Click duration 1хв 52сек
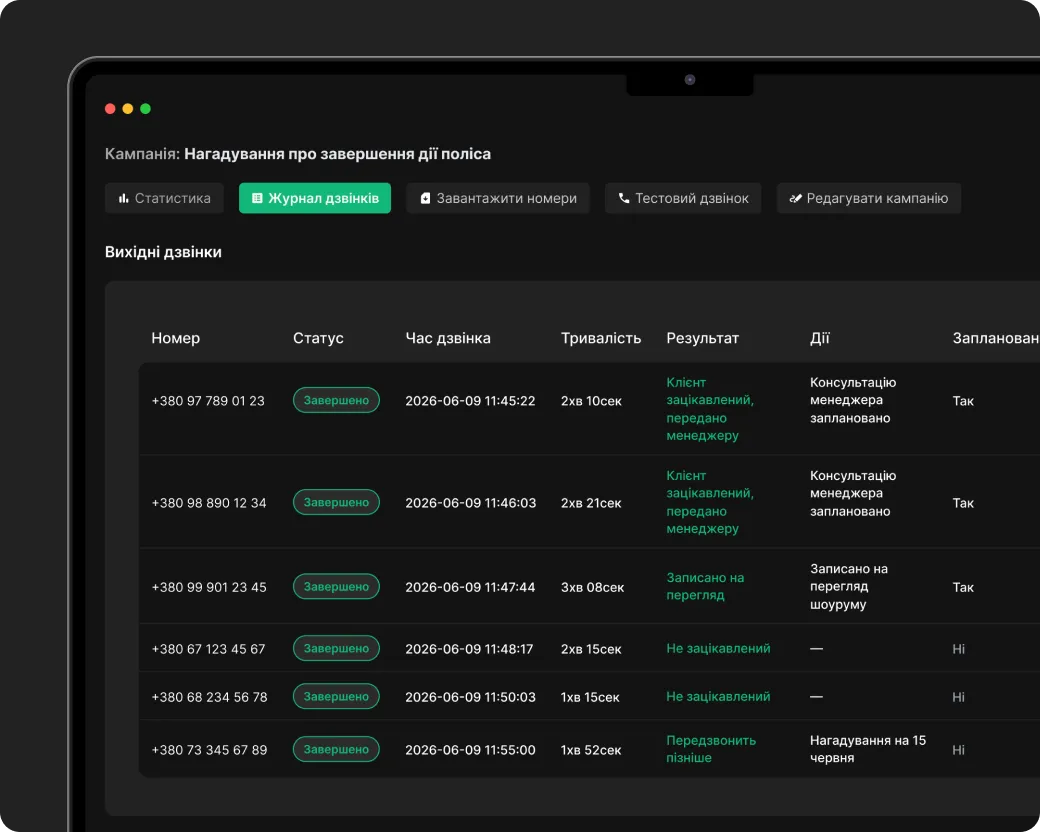This screenshot has width=1040, height=832. click(592, 750)
